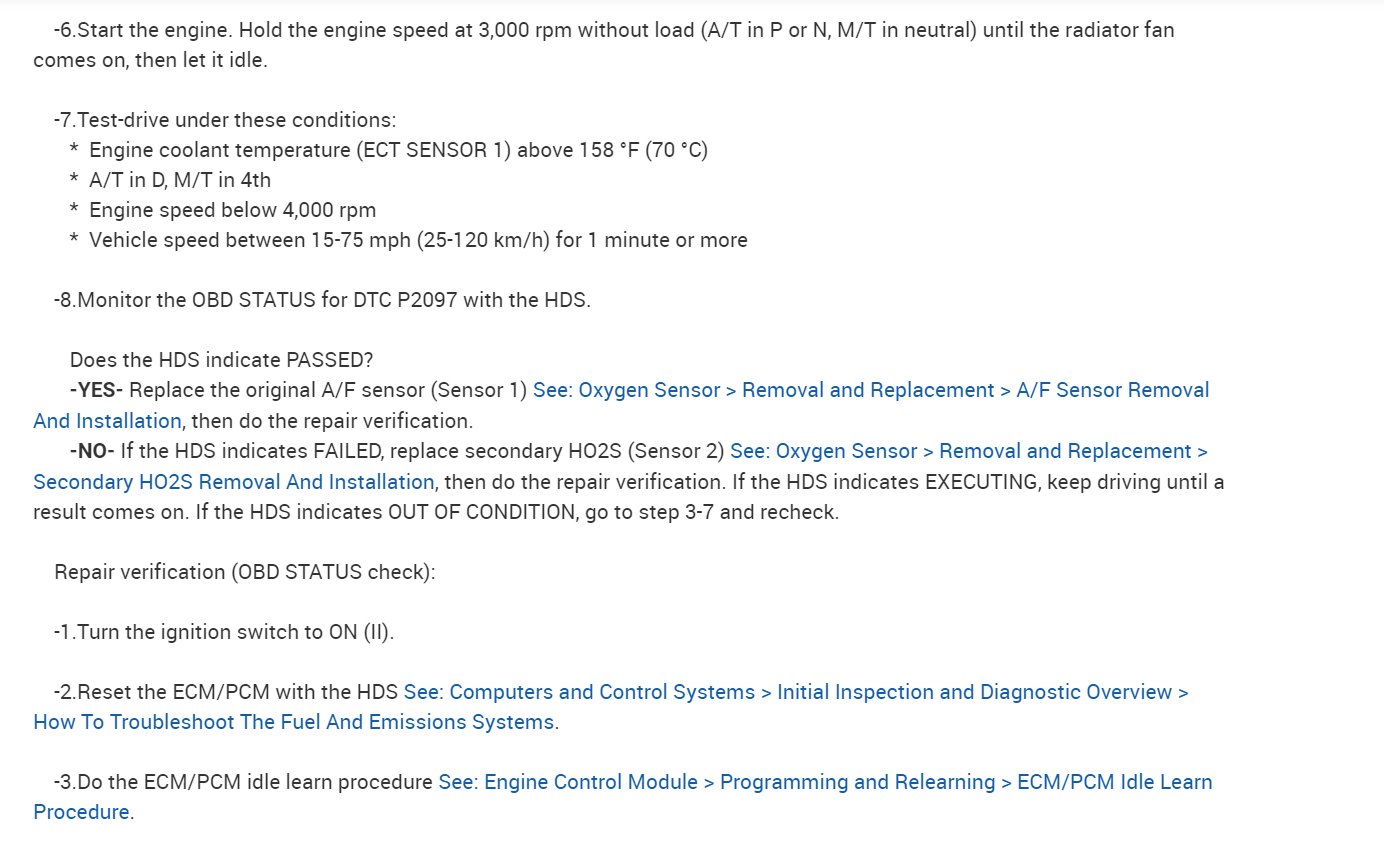Screen dimensions: 1384x841
Task: Click the "Repair verification (OBD STATUS check)" heading
Action: click(245, 572)
